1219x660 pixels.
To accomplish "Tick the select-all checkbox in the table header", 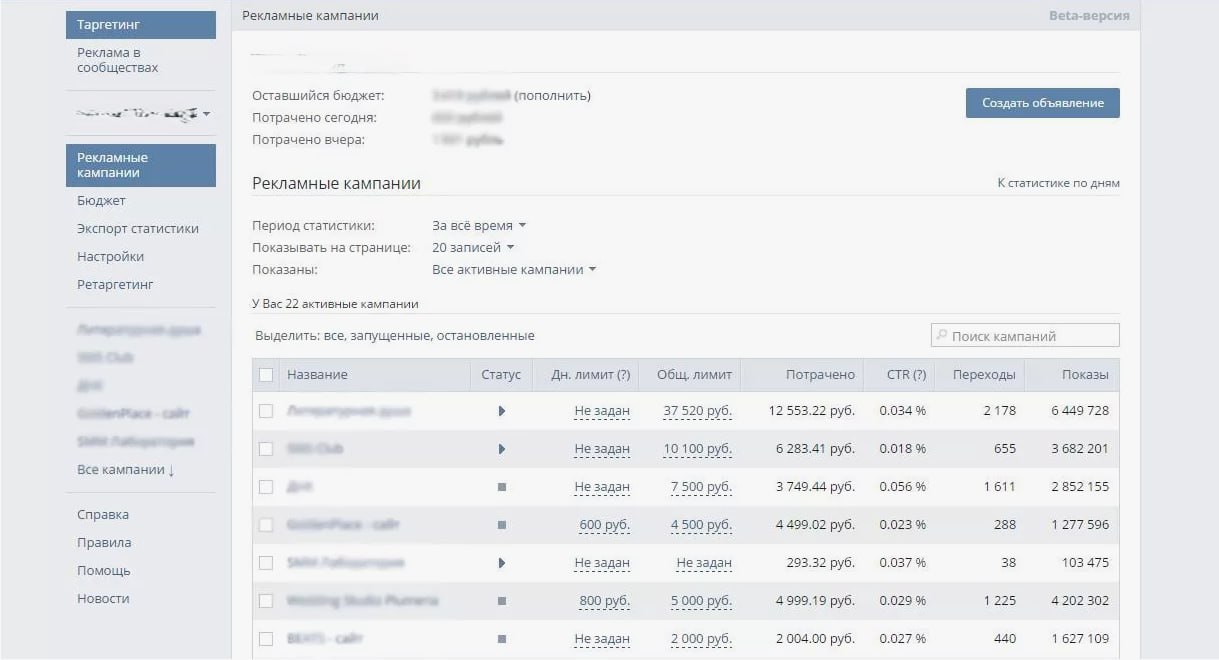I will click(x=266, y=375).
